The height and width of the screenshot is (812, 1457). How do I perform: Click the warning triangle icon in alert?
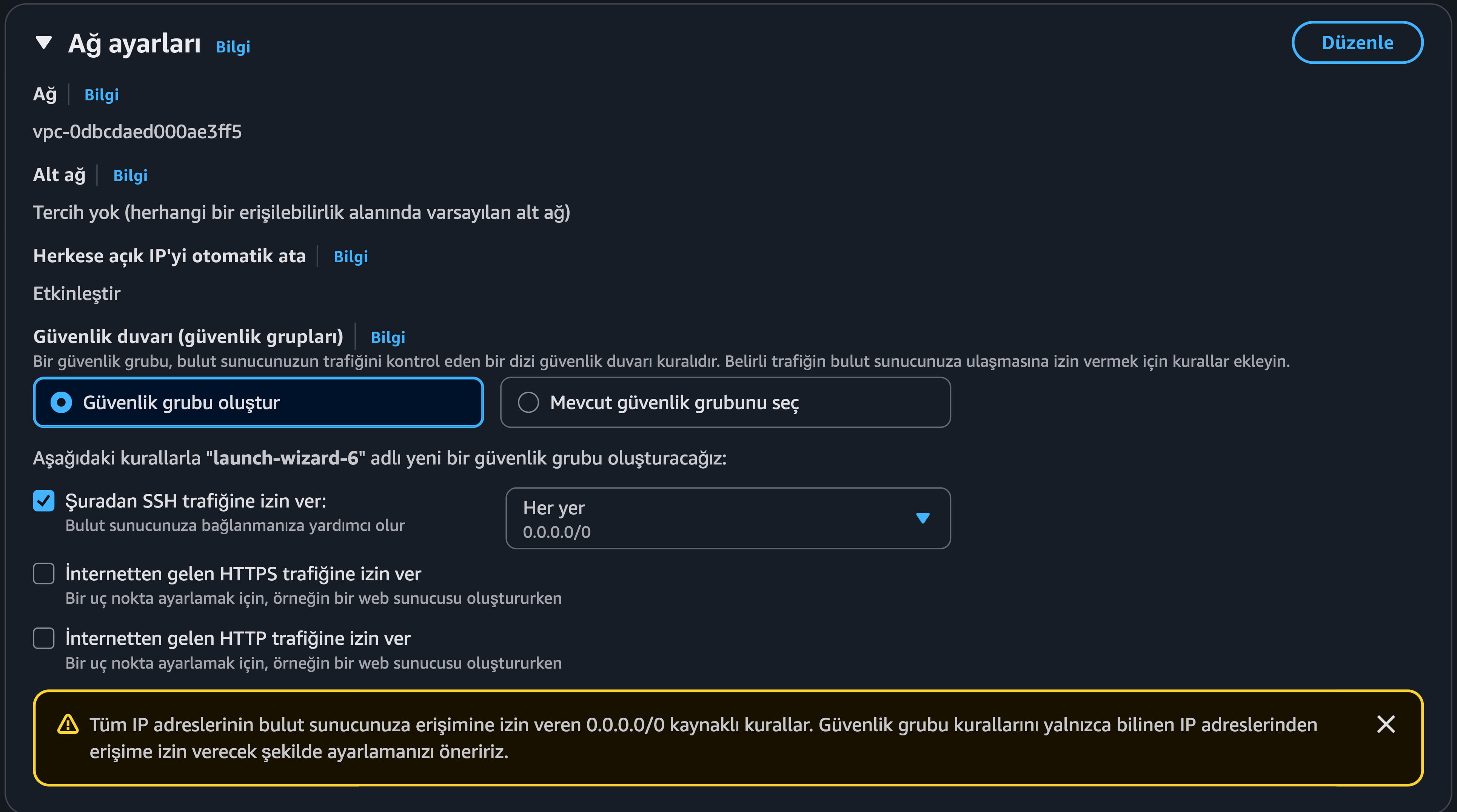click(x=68, y=724)
